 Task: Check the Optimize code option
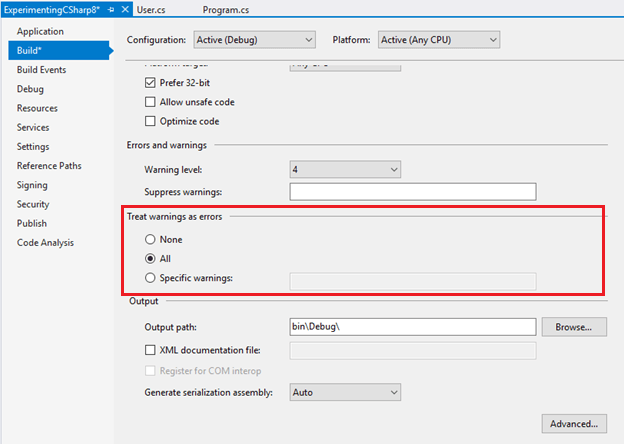tap(151, 121)
